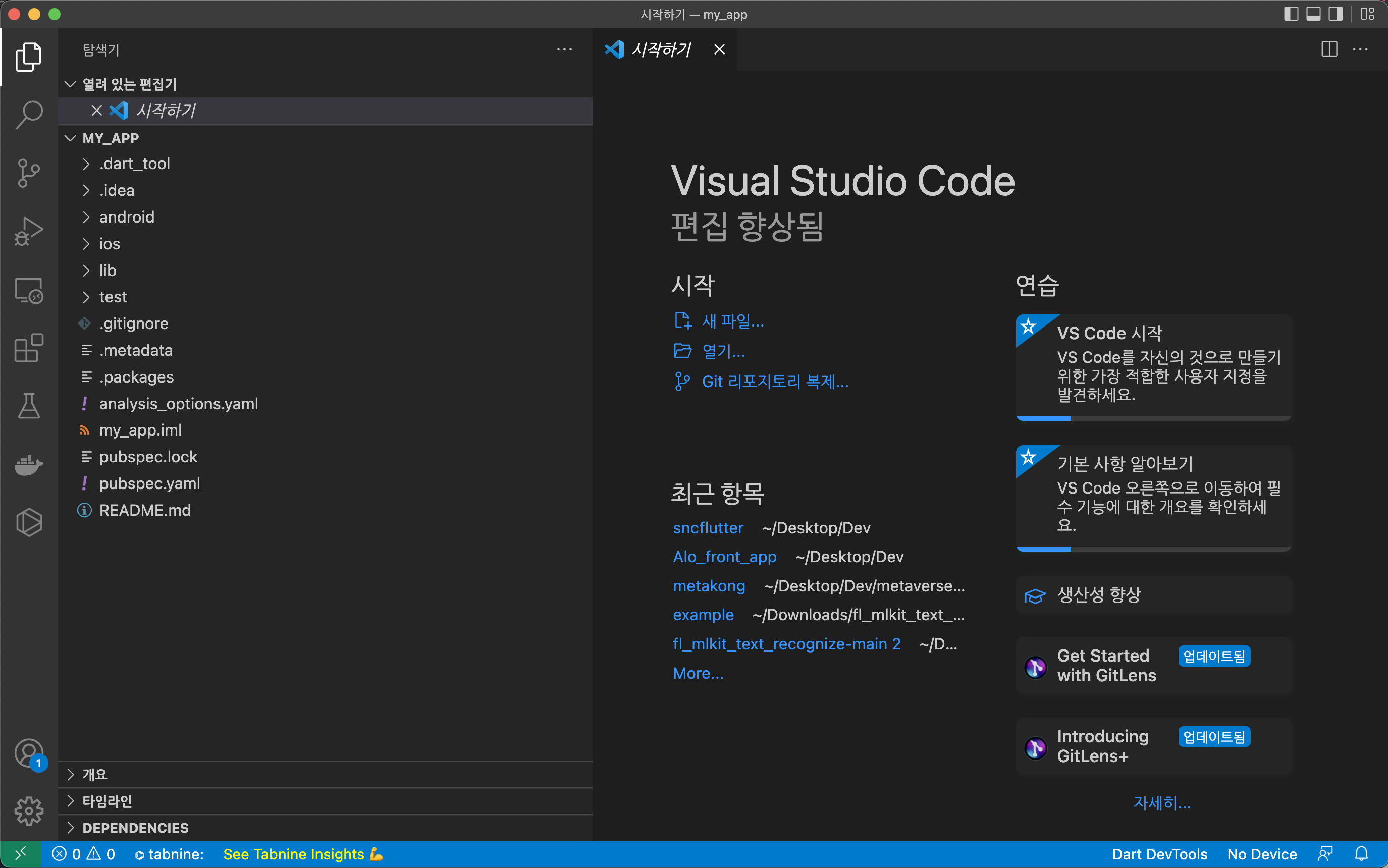Image resolution: width=1388 pixels, height=868 pixels.
Task: Open the Tabnine hexagon icon in activity bar
Action: point(28,522)
